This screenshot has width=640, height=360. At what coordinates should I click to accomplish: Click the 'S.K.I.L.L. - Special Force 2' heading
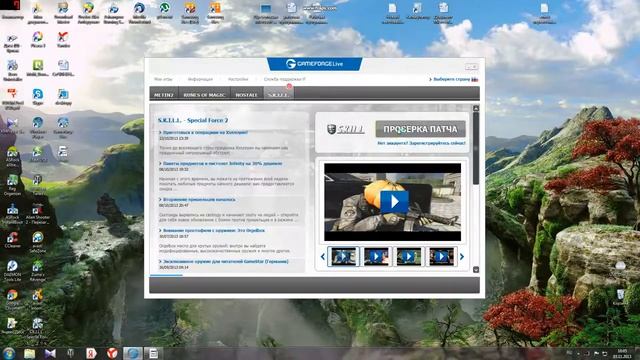pos(193,120)
